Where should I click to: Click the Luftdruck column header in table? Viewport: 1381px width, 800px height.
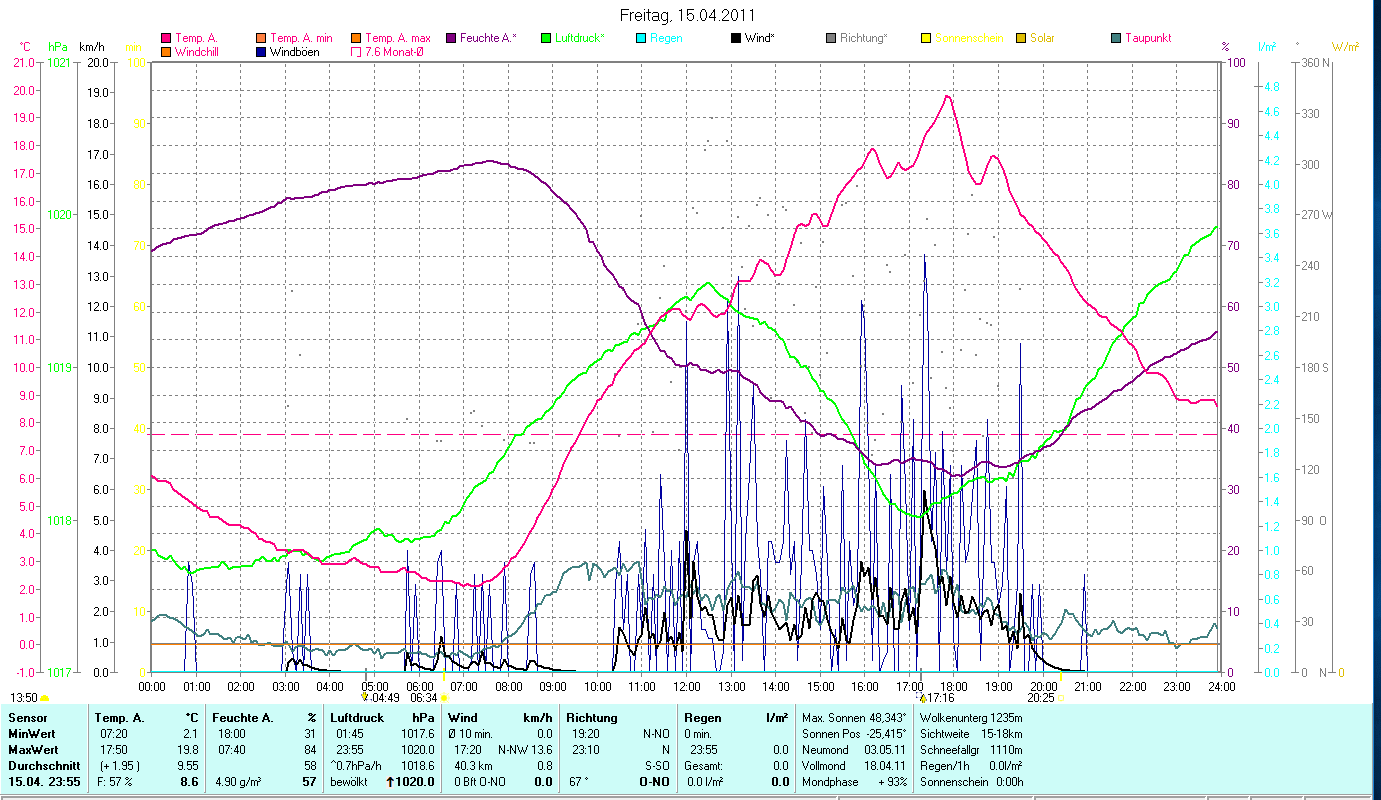(x=357, y=717)
